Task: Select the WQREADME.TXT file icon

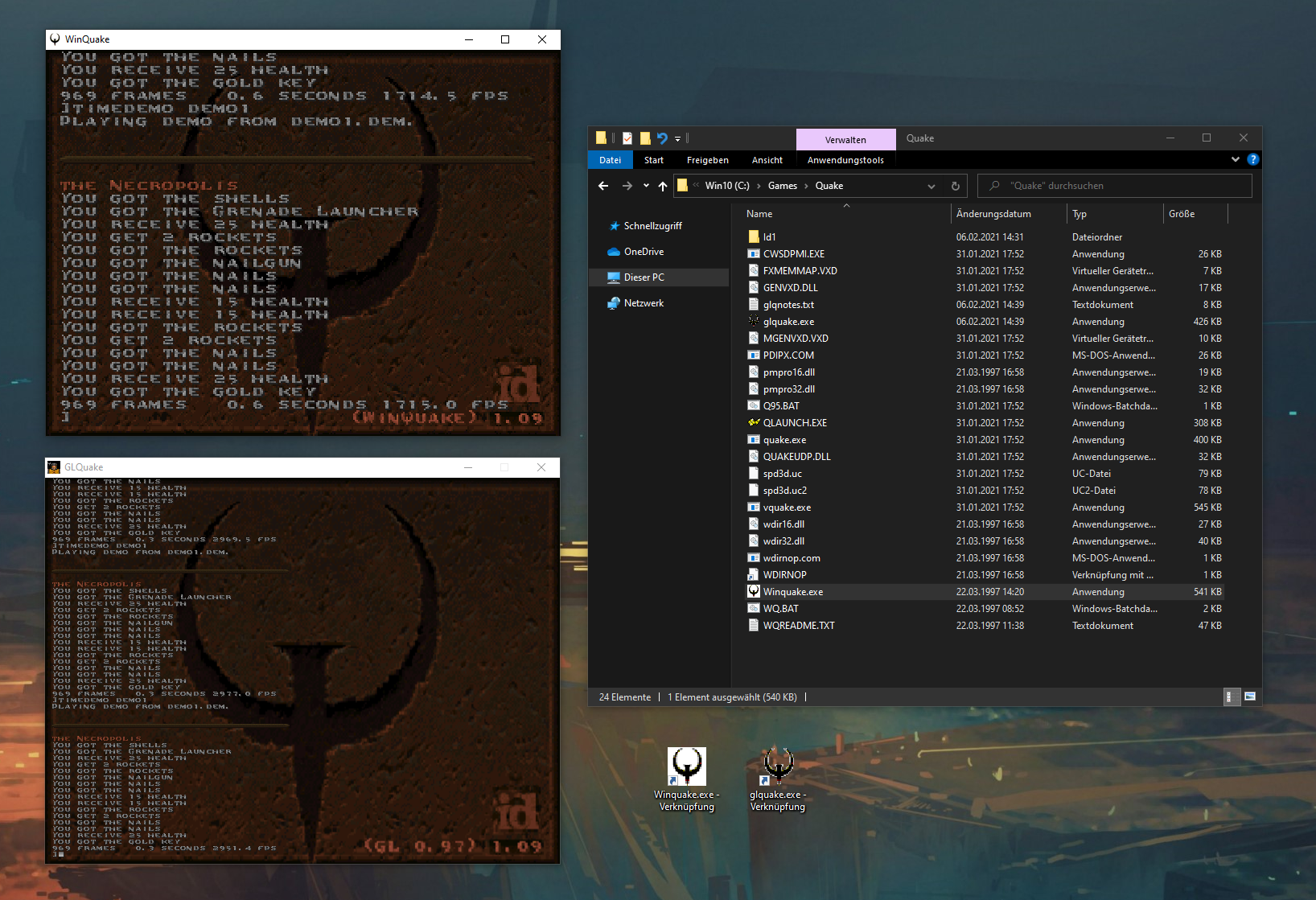Action: 754,626
